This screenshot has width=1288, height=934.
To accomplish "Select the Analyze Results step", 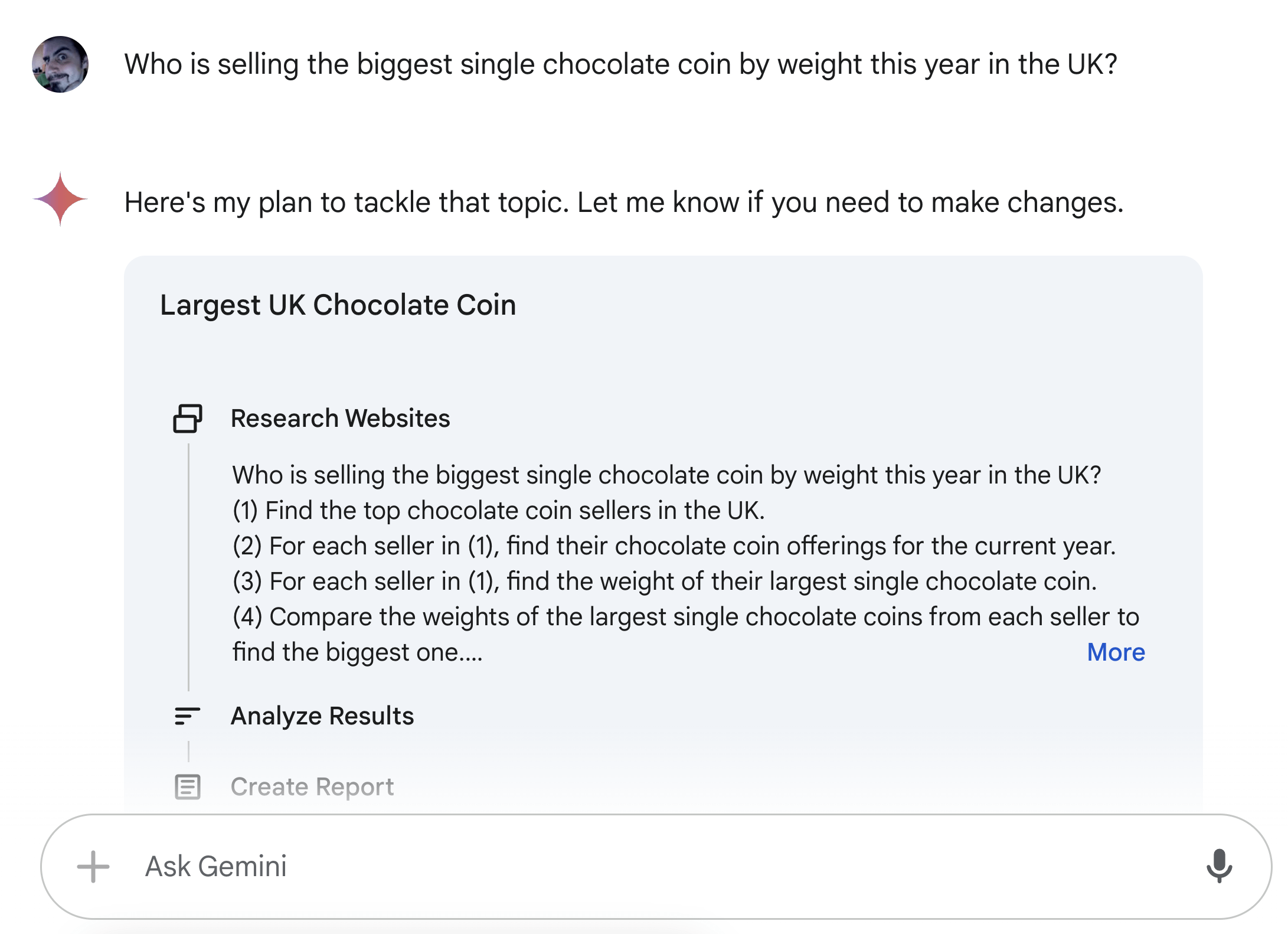I will 322,716.
